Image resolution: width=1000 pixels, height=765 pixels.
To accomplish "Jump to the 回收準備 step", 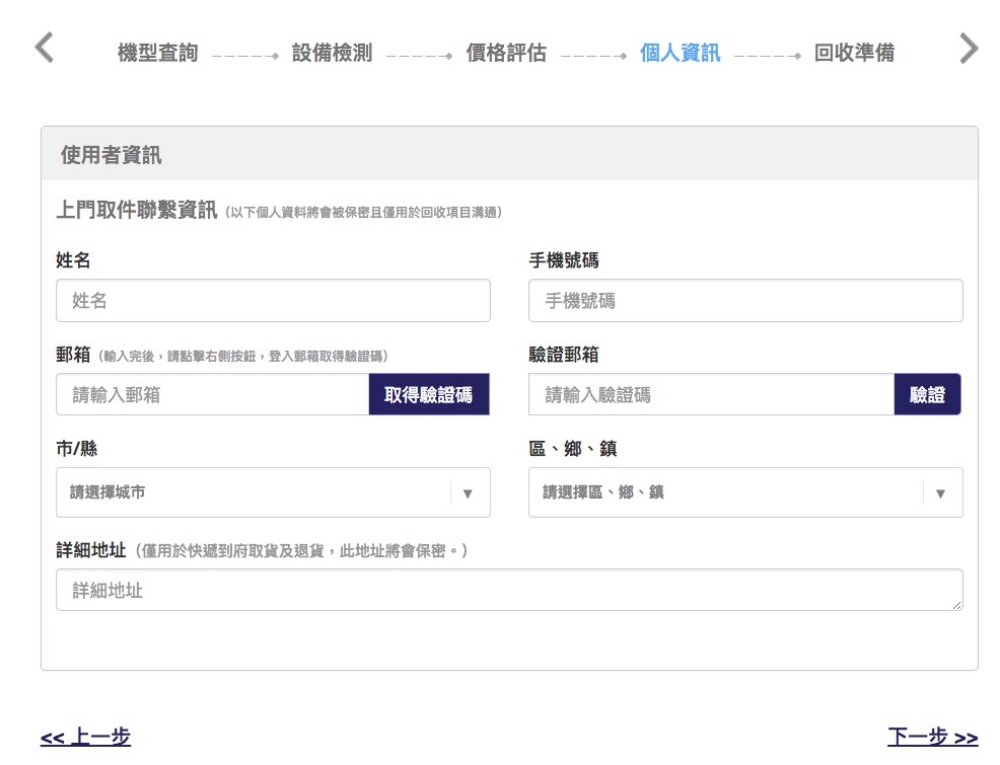I will (854, 54).
